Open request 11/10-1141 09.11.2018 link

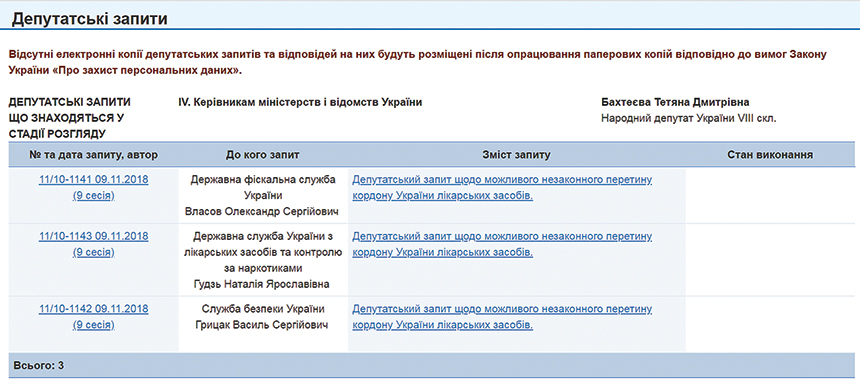tap(93, 179)
